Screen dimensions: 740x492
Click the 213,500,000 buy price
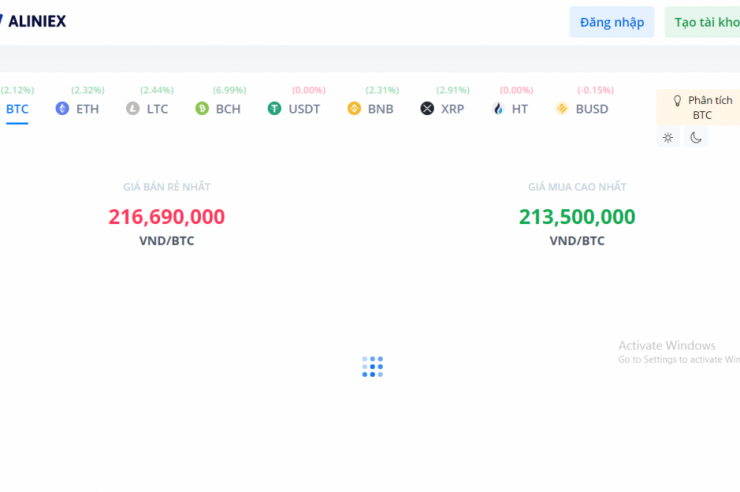click(x=577, y=217)
